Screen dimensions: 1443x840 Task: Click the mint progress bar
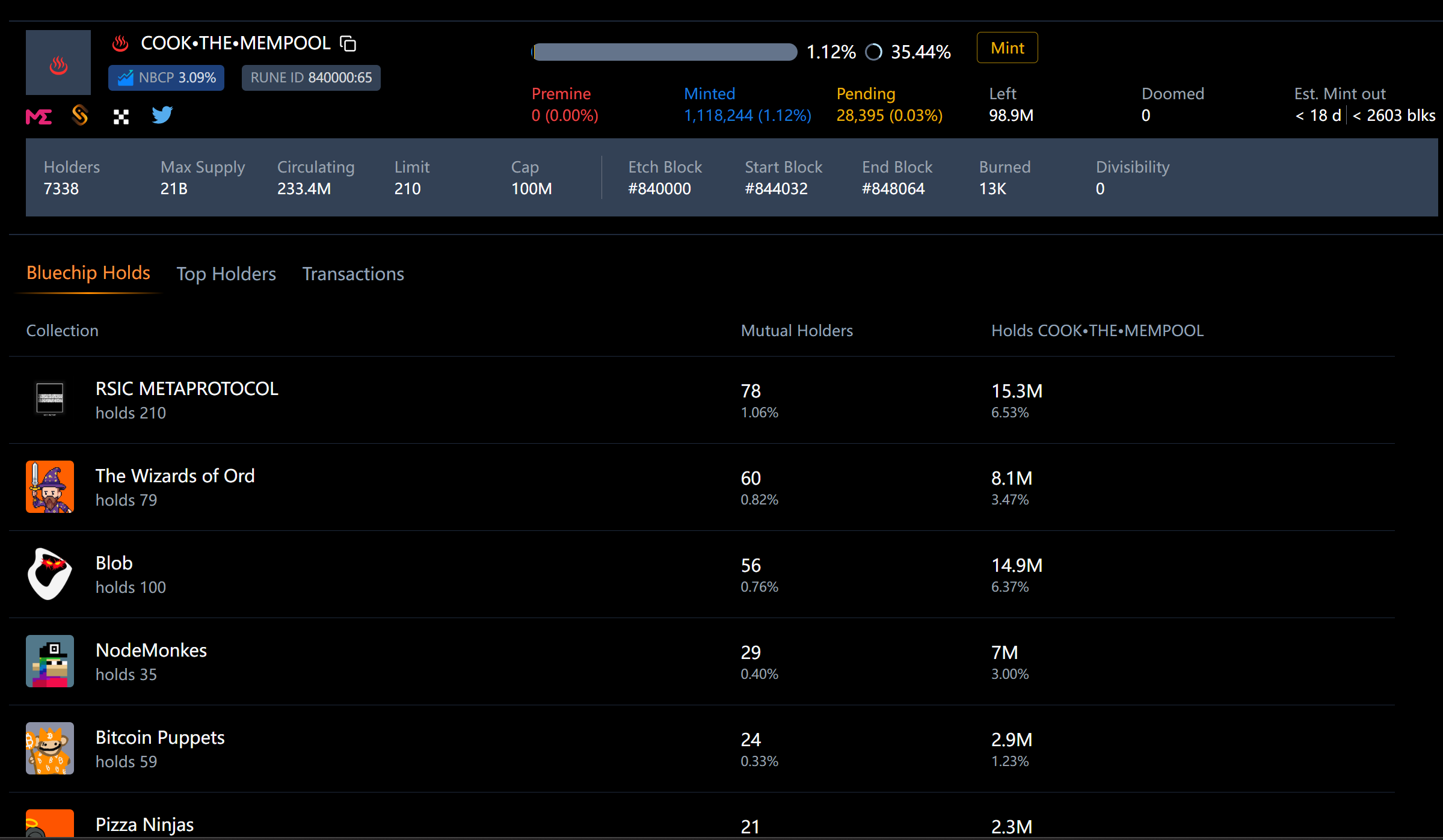pos(665,52)
